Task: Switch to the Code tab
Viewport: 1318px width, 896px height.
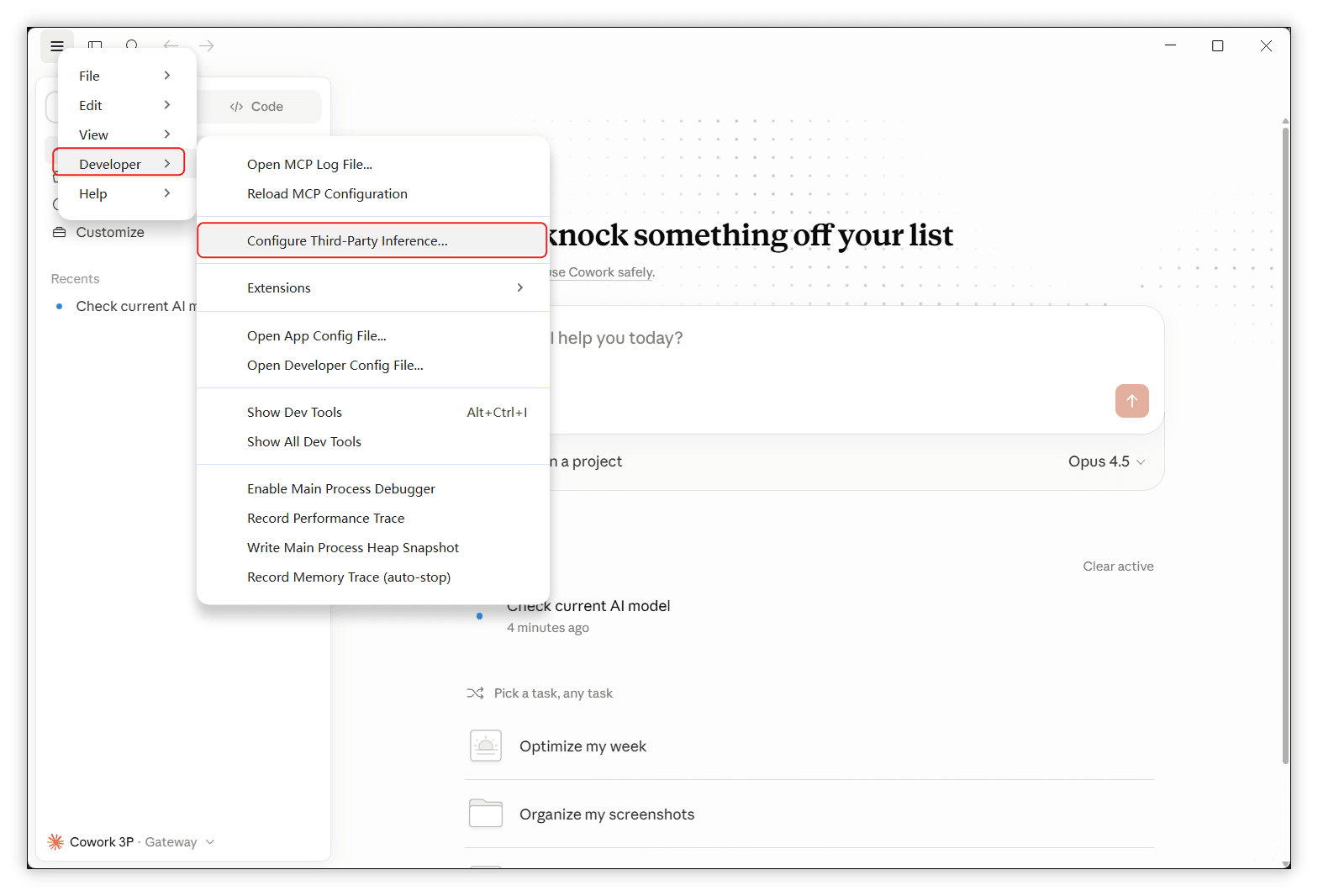Action: (x=257, y=107)
